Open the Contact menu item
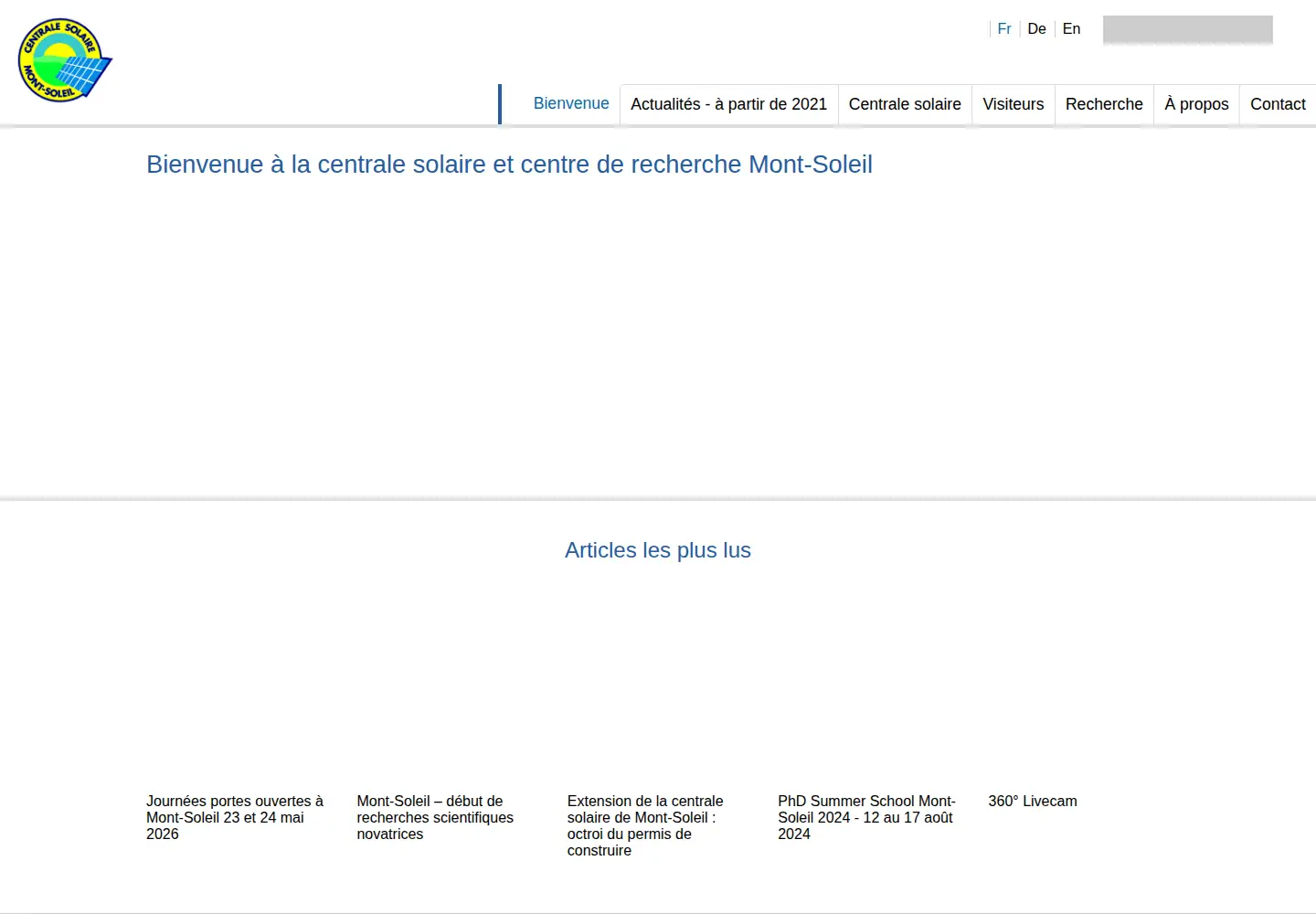This screenshot has height=914, width=1316. click(1278, 104)
